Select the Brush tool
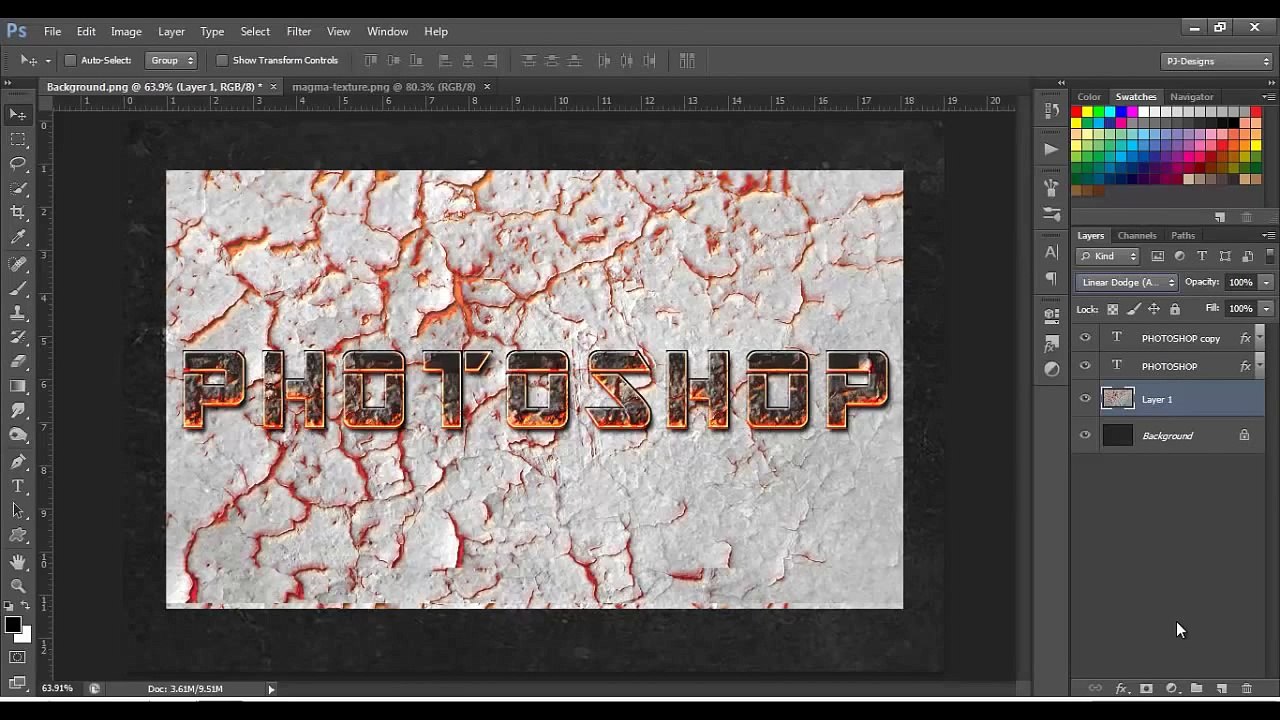 [x=18, y=288]
